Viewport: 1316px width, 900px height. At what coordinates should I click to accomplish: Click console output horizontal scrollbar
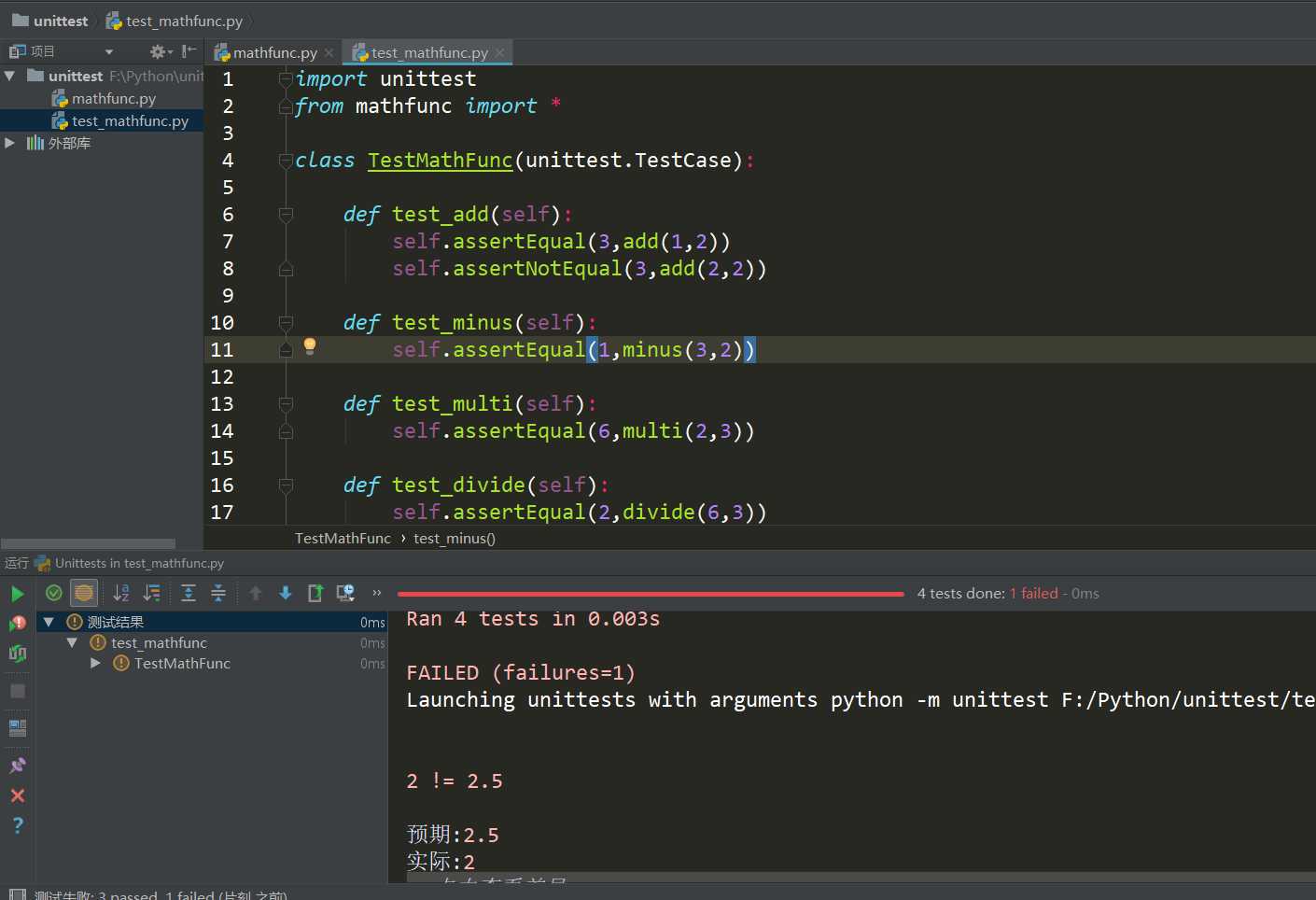pos(861,878)
